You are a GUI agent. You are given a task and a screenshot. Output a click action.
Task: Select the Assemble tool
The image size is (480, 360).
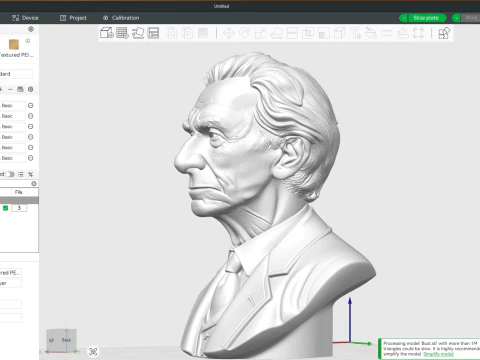coord(403,33)
